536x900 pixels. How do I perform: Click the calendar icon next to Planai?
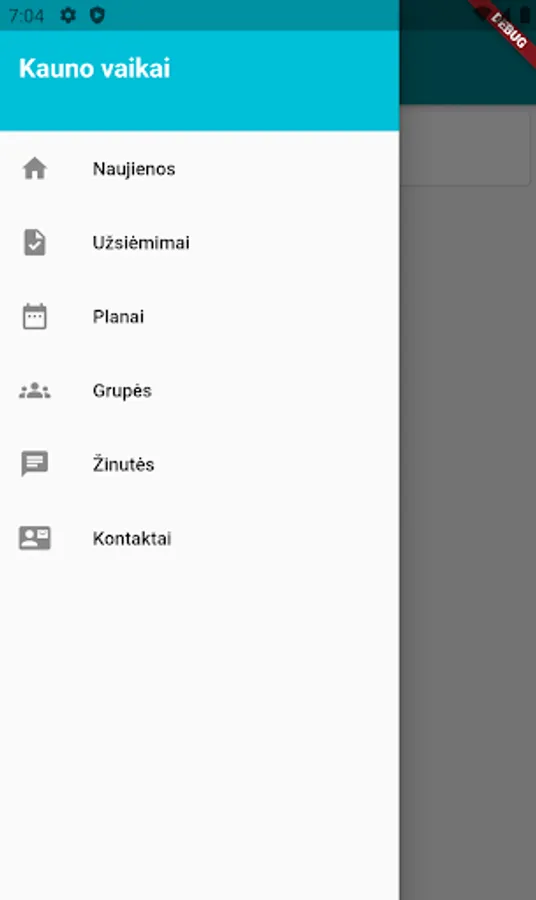coord(34,316)
